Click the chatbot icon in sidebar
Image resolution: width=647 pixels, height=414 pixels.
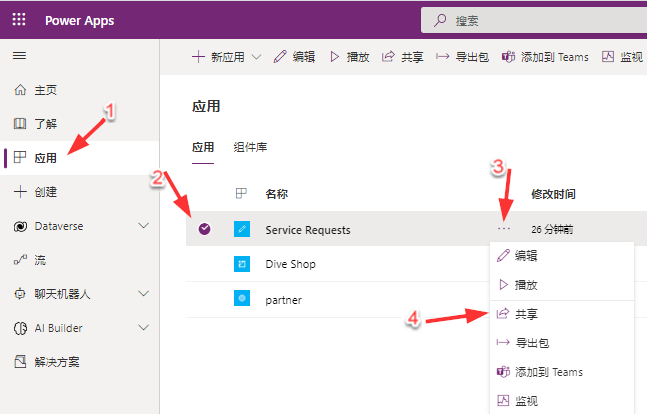(20, 294)
